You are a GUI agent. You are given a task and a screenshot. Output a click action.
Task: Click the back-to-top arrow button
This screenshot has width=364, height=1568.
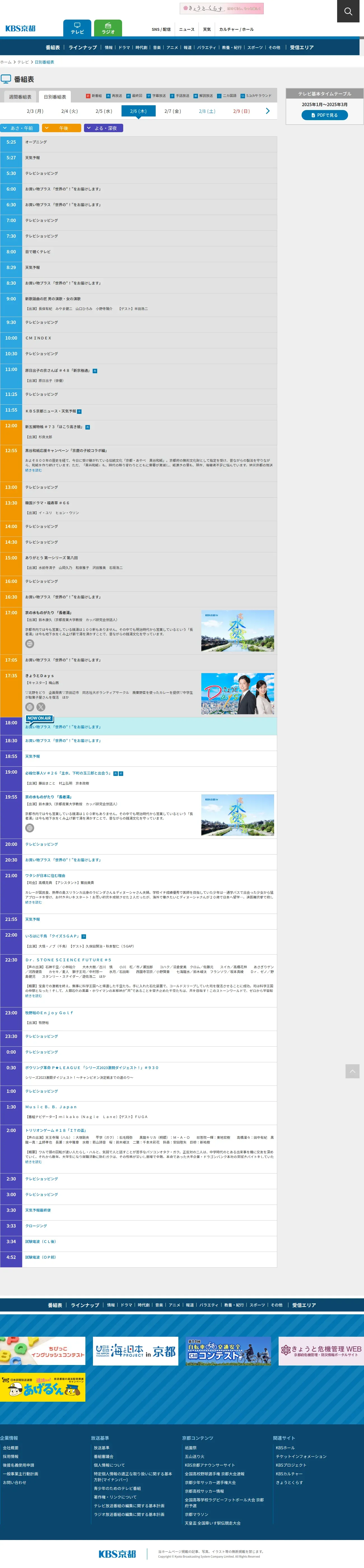[353, 1071]
